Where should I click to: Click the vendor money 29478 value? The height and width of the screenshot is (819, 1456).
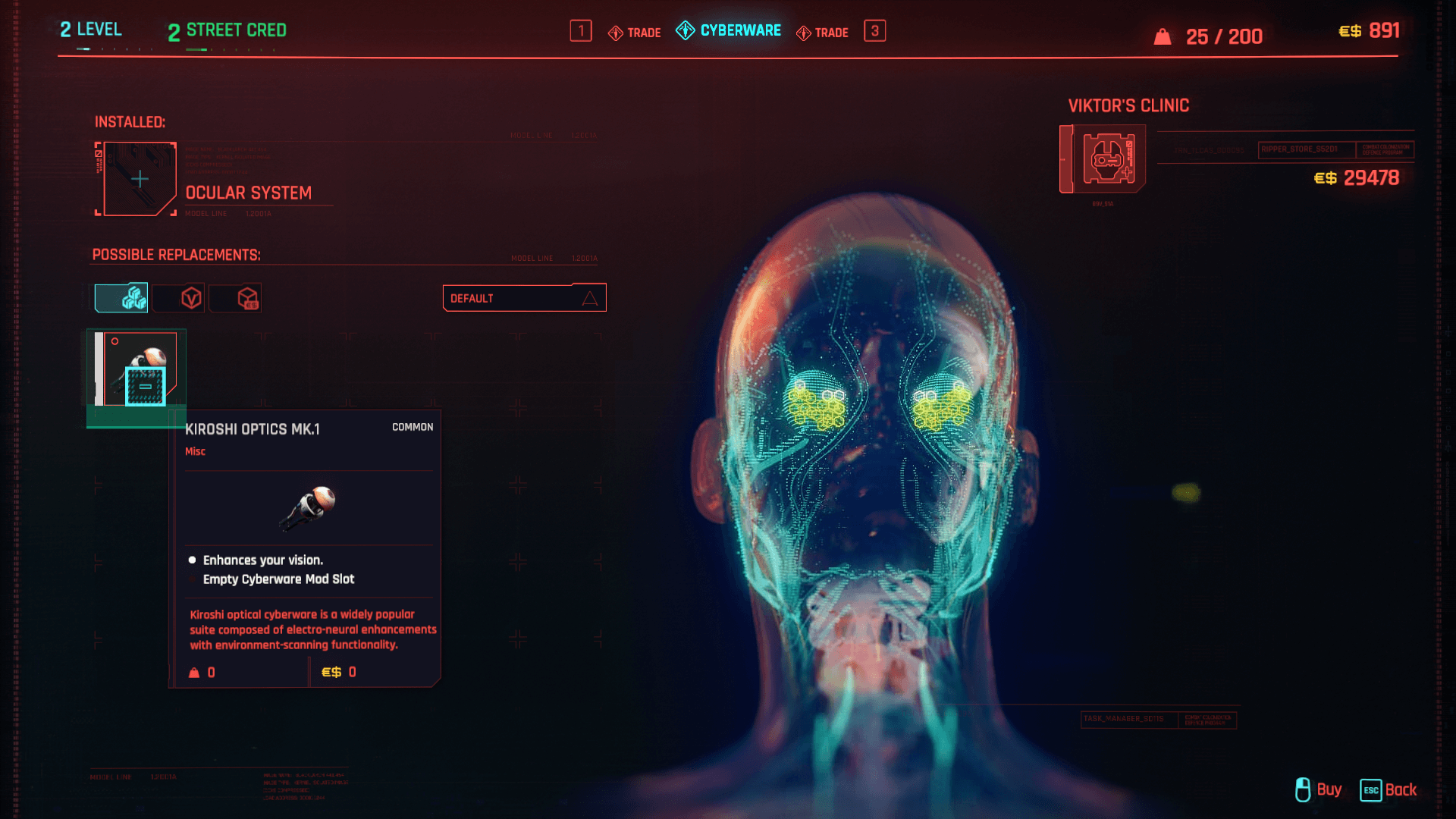coord(1371,178)
